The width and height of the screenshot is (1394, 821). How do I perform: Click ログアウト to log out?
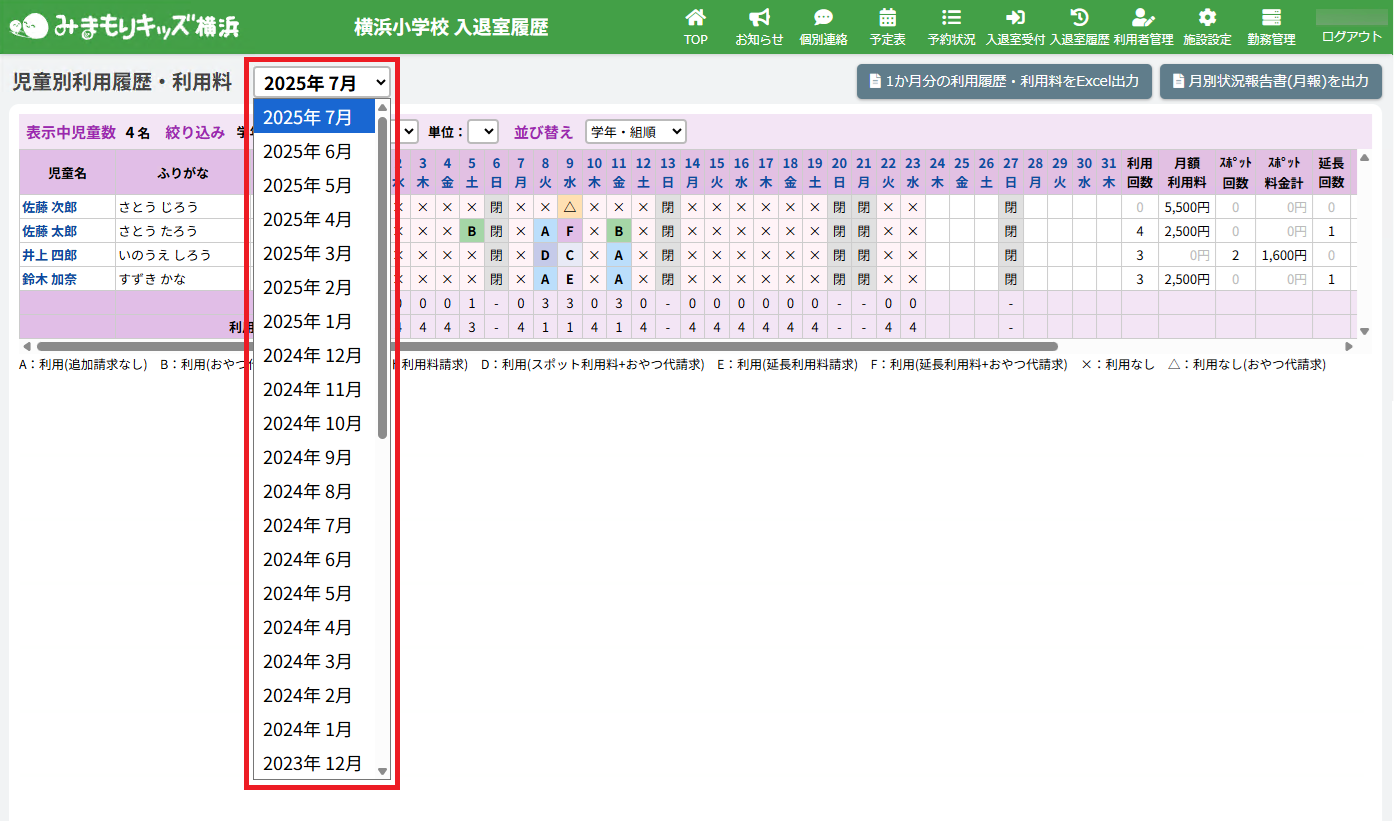click(1351, 37)
